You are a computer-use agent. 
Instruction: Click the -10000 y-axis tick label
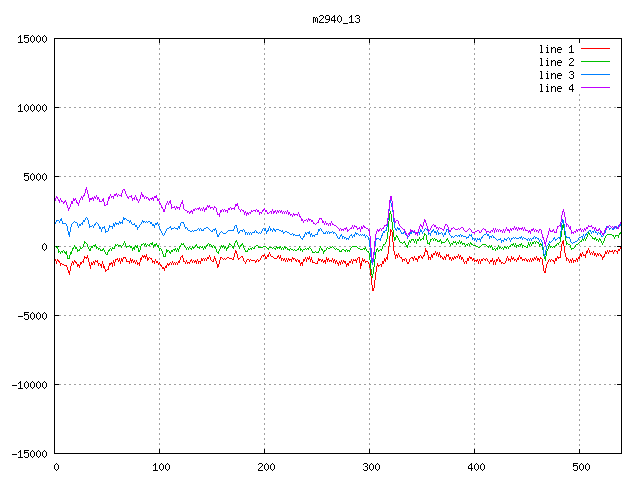29,384
